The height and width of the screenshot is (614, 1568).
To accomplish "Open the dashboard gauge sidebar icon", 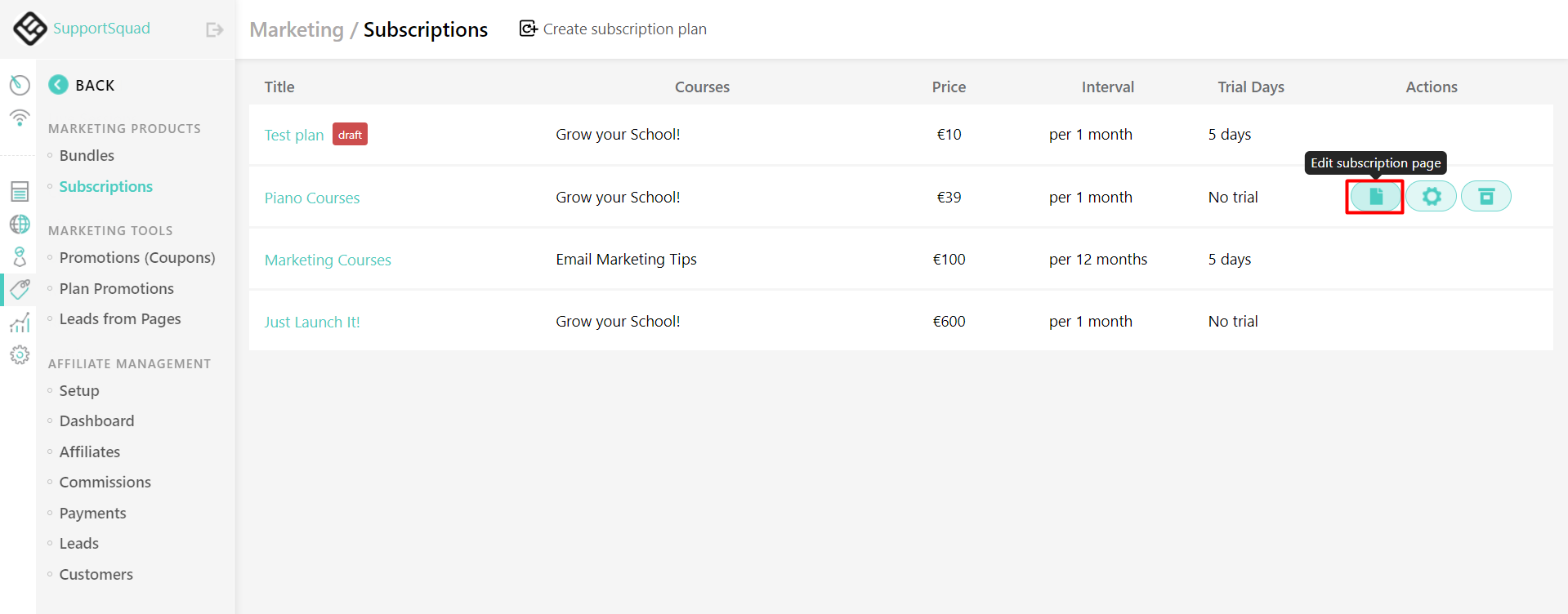I will point(20,85).
